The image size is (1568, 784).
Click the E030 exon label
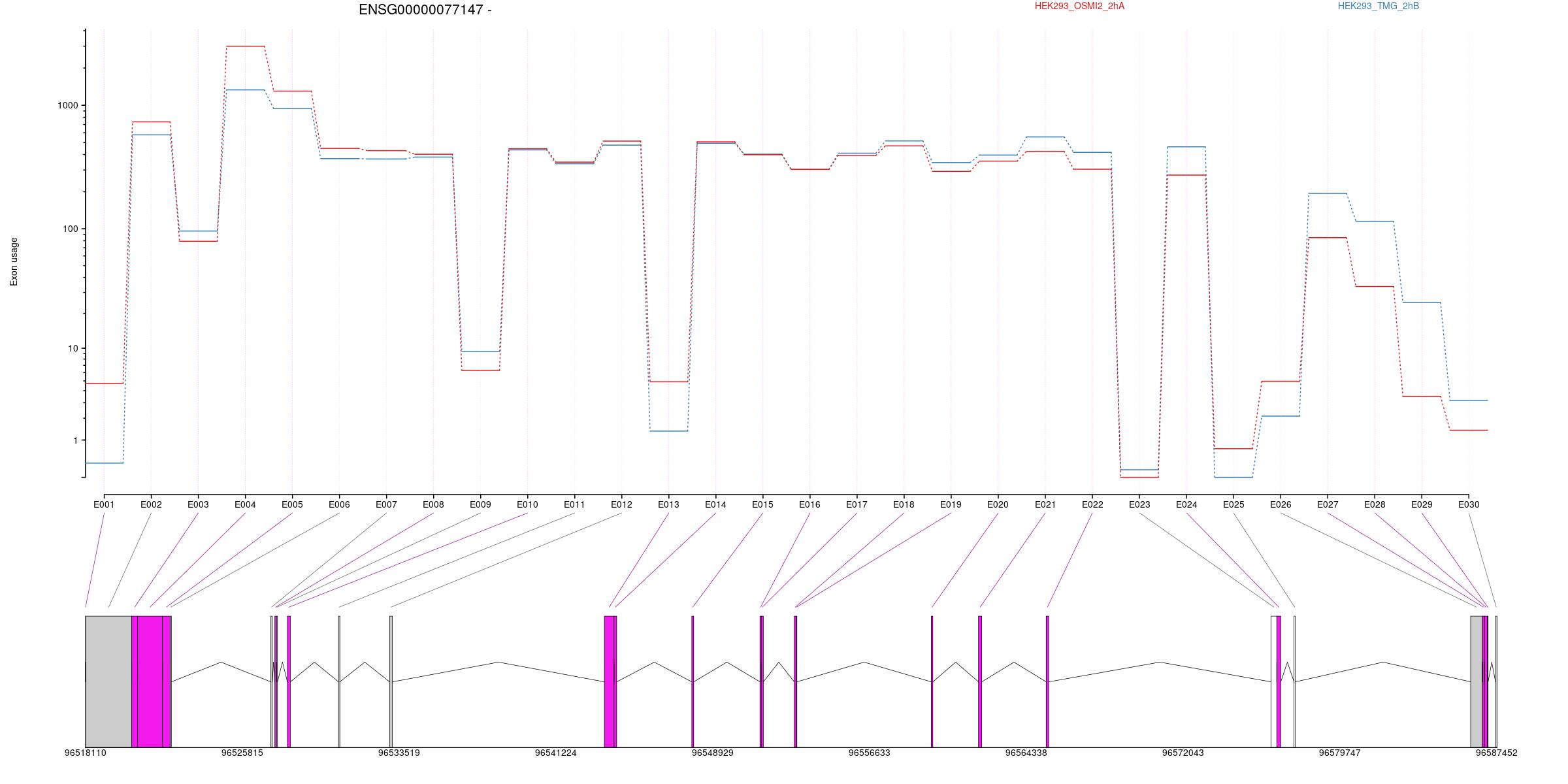coord(1469,504)
